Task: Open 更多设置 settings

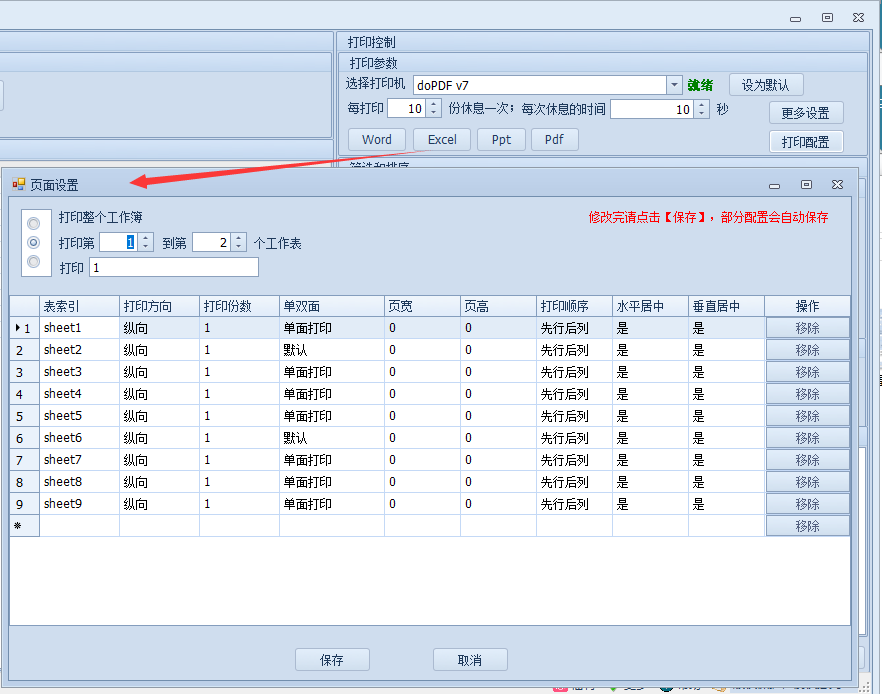Action: (806, 113)
